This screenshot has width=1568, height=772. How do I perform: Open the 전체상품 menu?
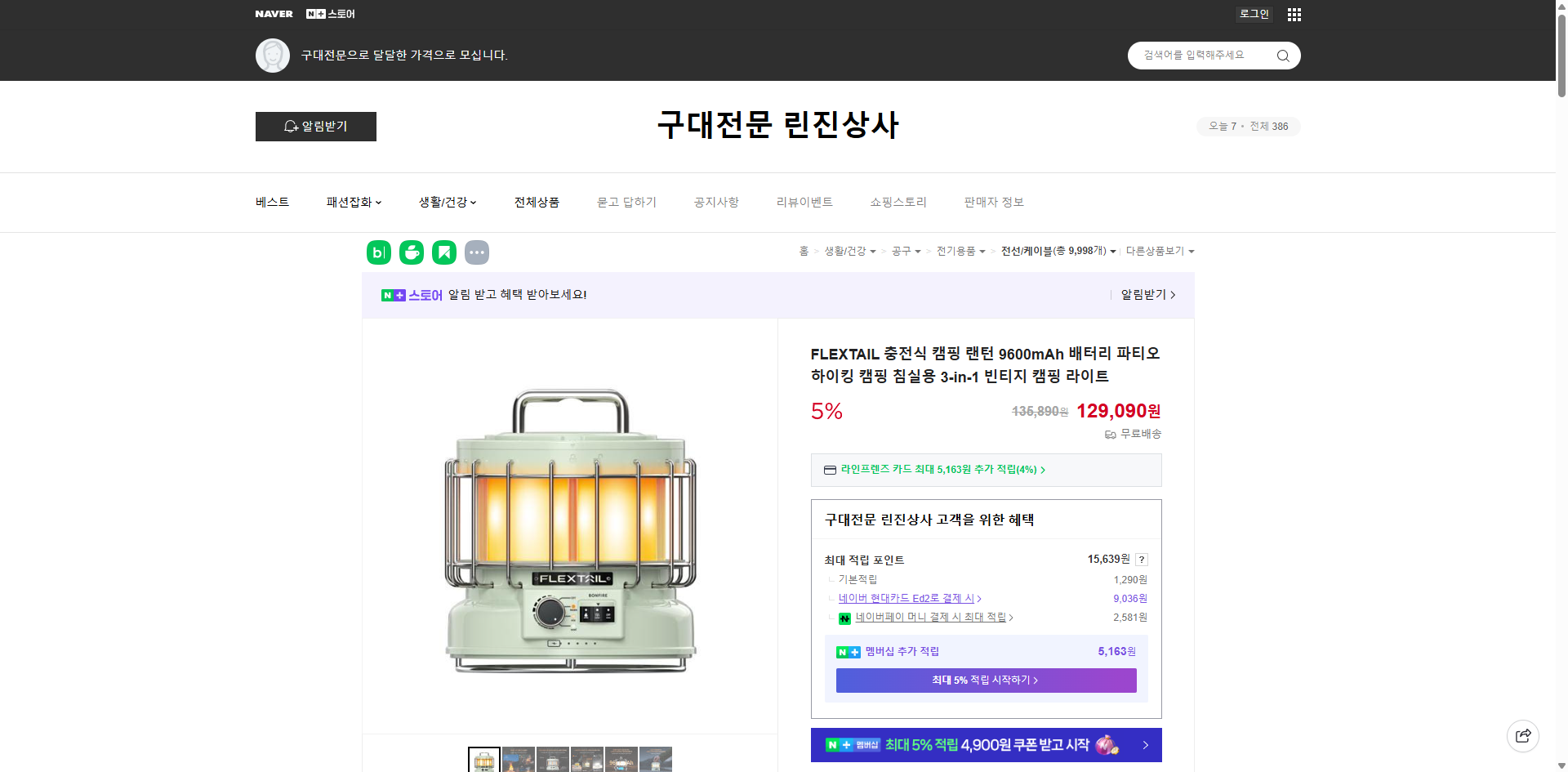pyautogui.click(x=537, y=202)
